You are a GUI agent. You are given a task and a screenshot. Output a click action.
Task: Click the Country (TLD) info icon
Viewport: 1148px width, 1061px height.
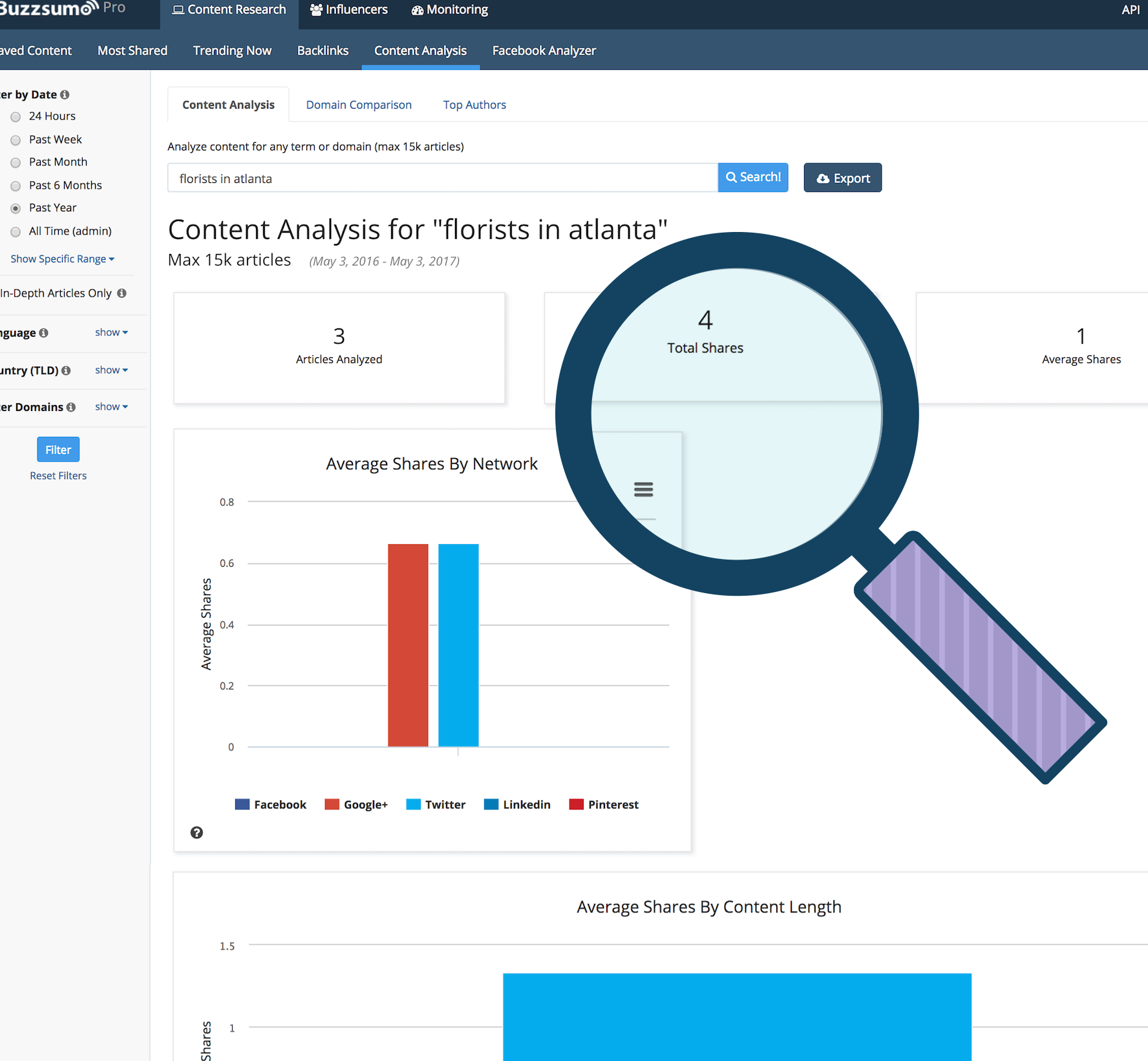tap(66, 370)
